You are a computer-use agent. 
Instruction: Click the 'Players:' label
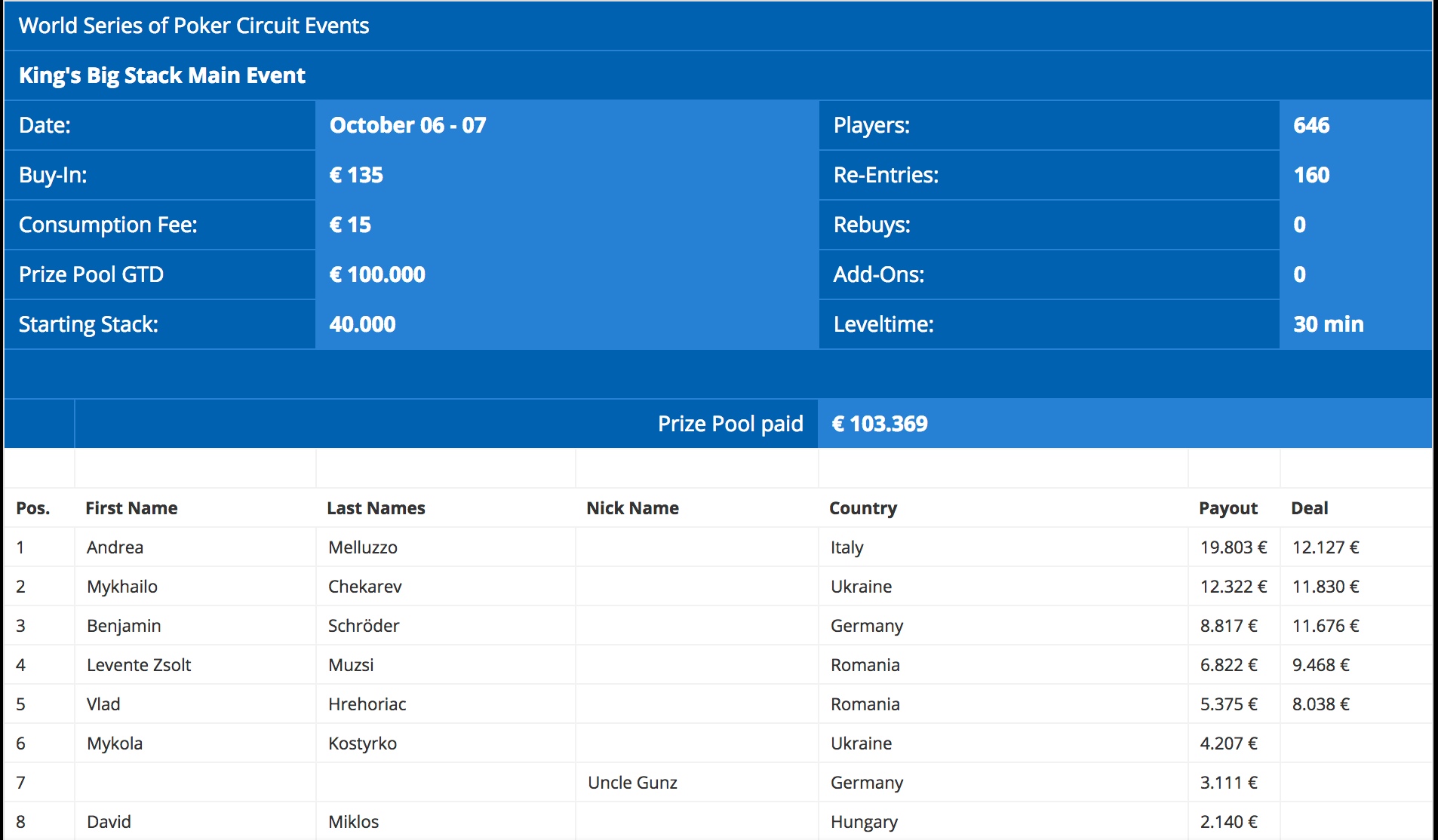[871, 125]
